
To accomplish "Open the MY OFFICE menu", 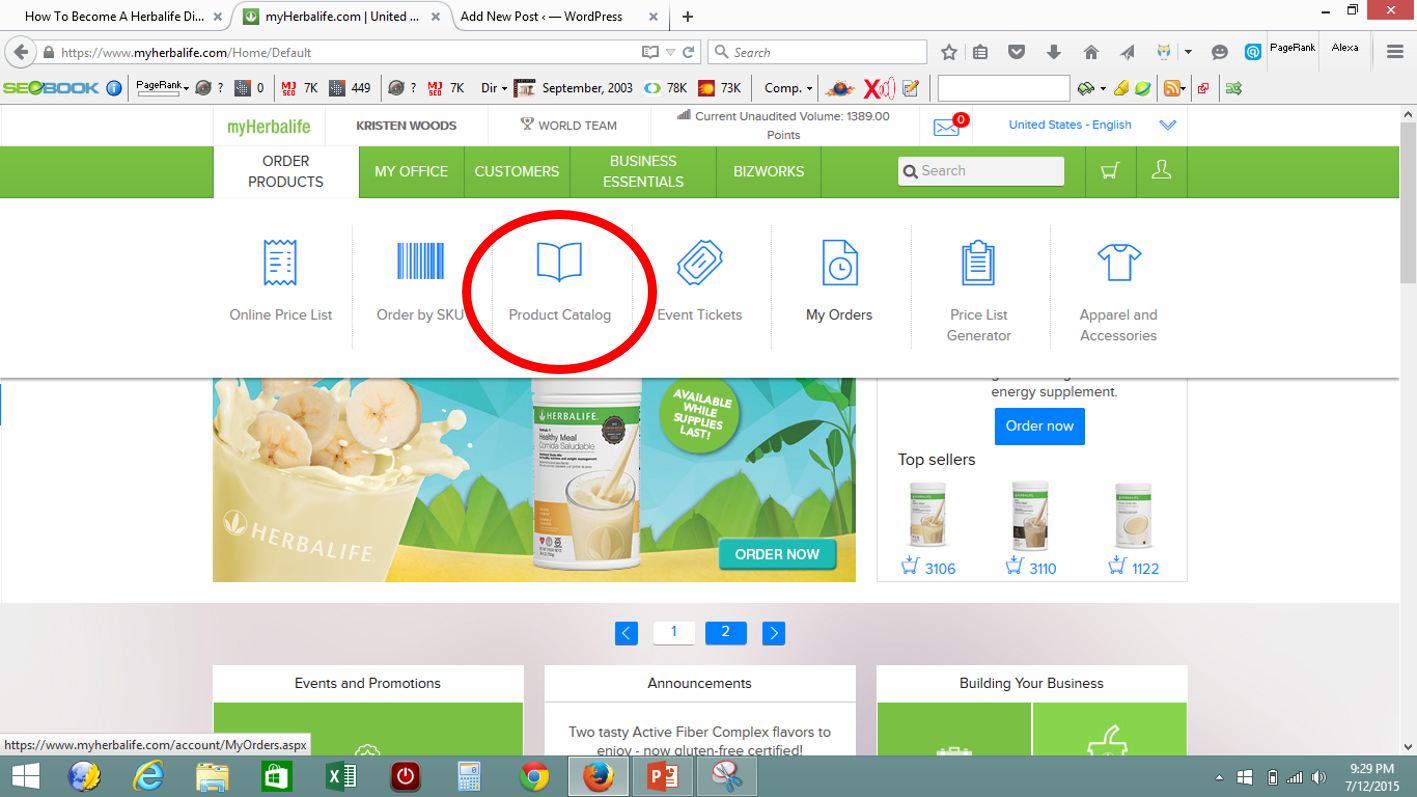I will [x=411, y=171].
